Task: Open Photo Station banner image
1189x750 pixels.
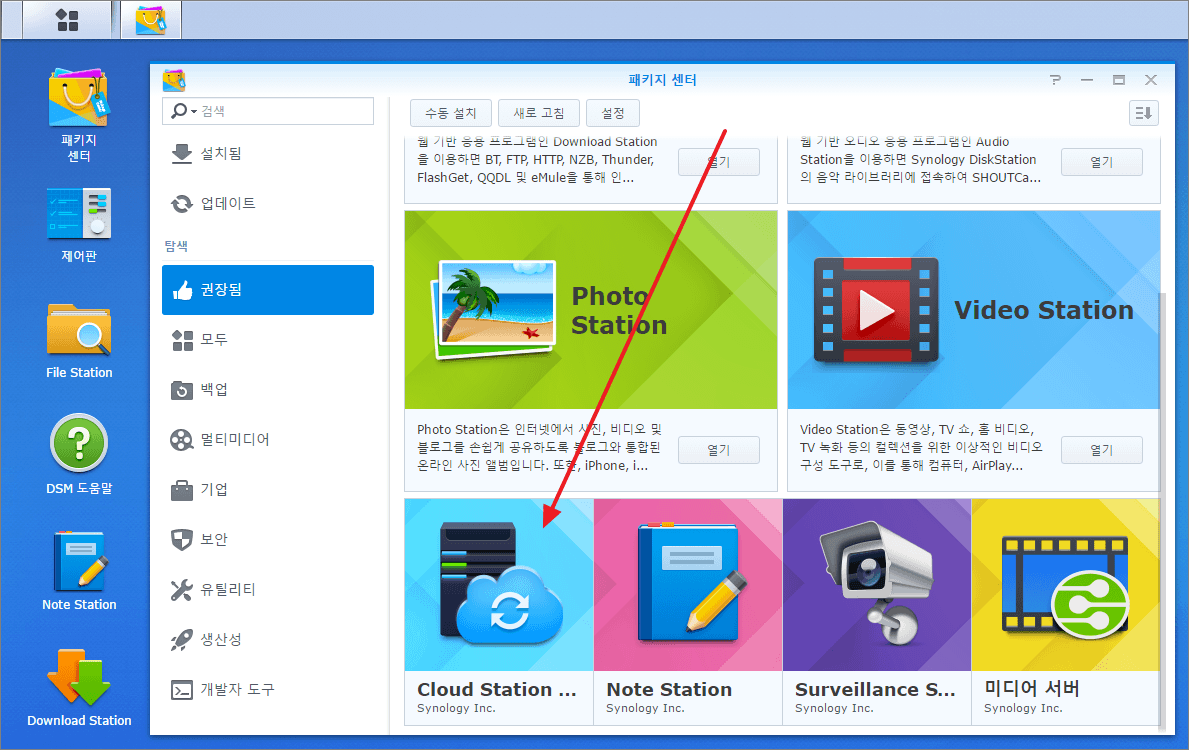Action: (x=591, y=309)
